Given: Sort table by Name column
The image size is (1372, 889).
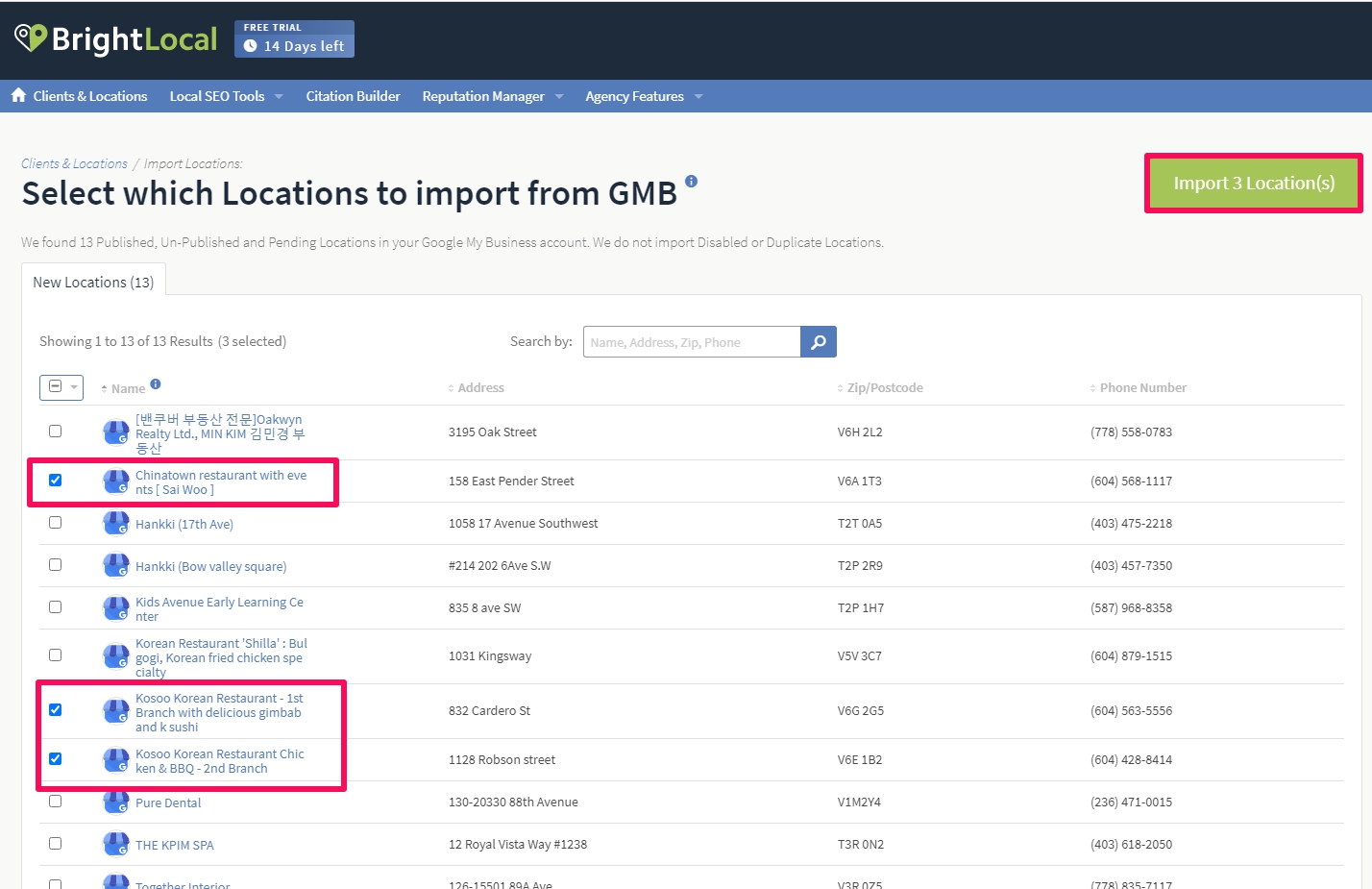Looking at the screenshot, I should [123, 388].
